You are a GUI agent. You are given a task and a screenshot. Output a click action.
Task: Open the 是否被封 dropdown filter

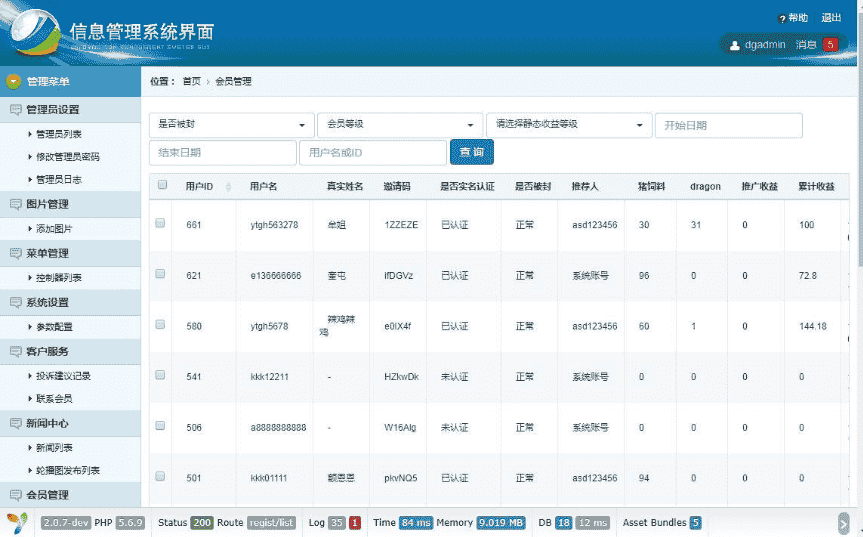pos(231,125)
